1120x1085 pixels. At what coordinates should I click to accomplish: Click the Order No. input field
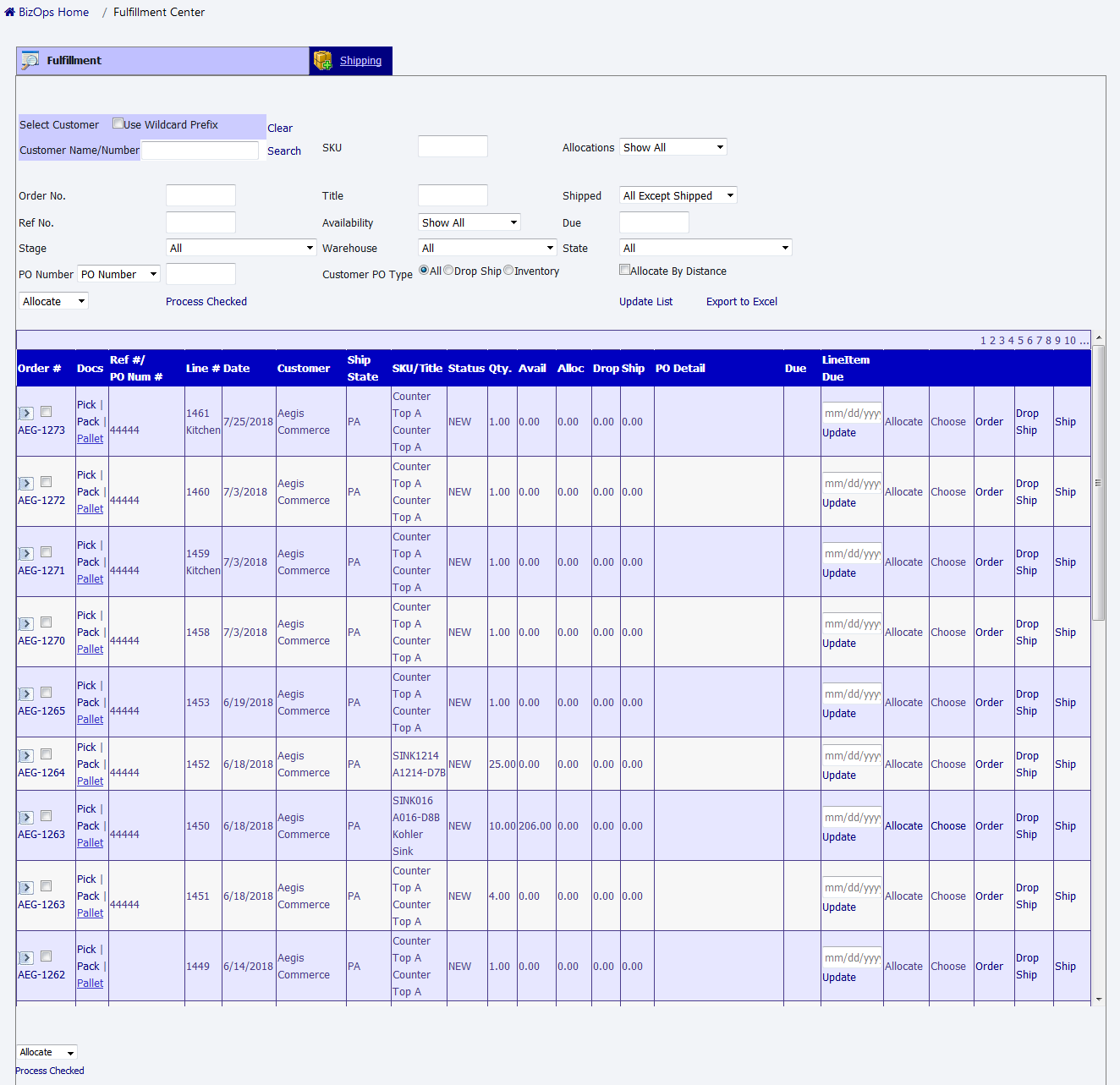(x=200, y=196)
